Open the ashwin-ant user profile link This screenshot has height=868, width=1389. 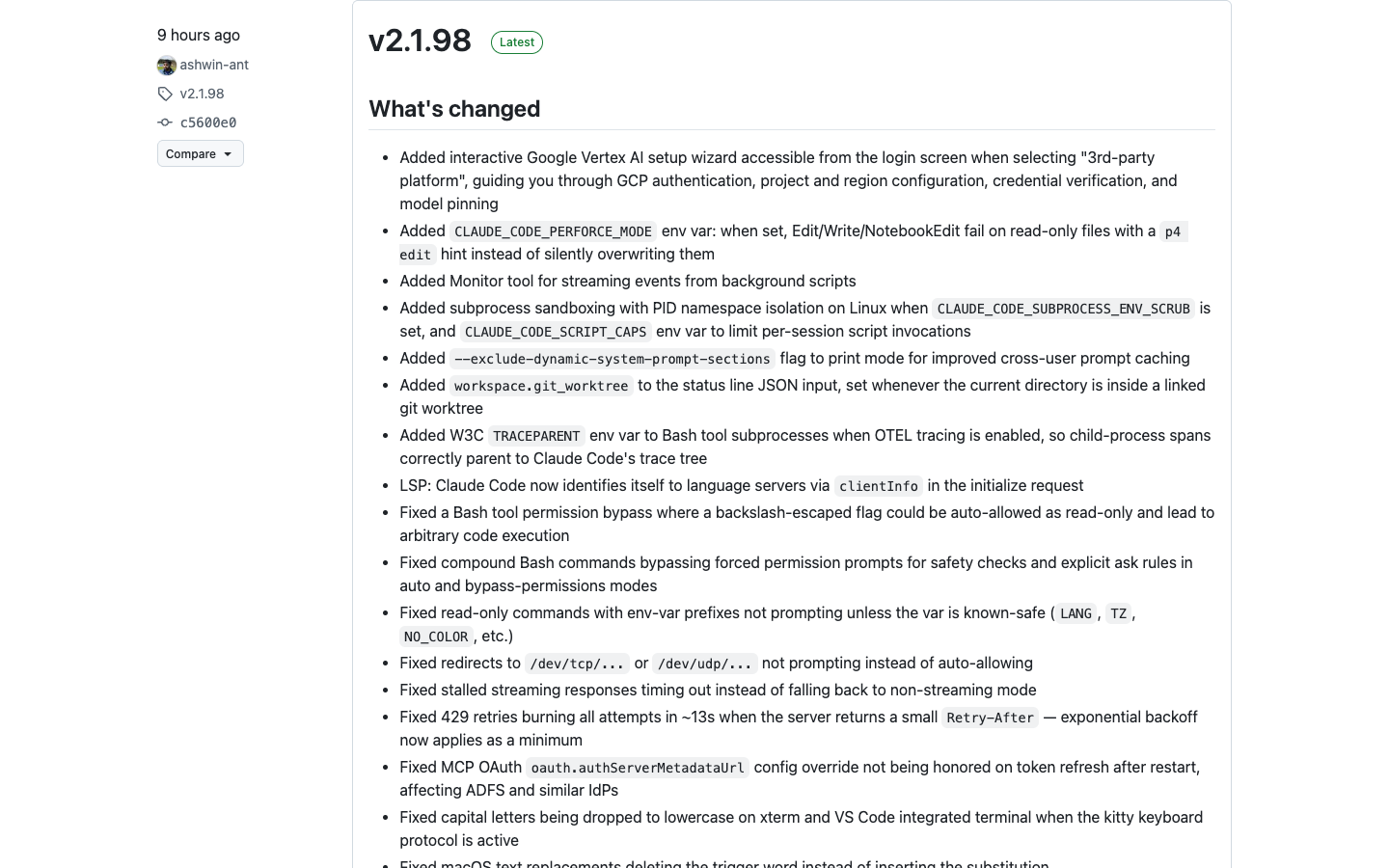214,65
